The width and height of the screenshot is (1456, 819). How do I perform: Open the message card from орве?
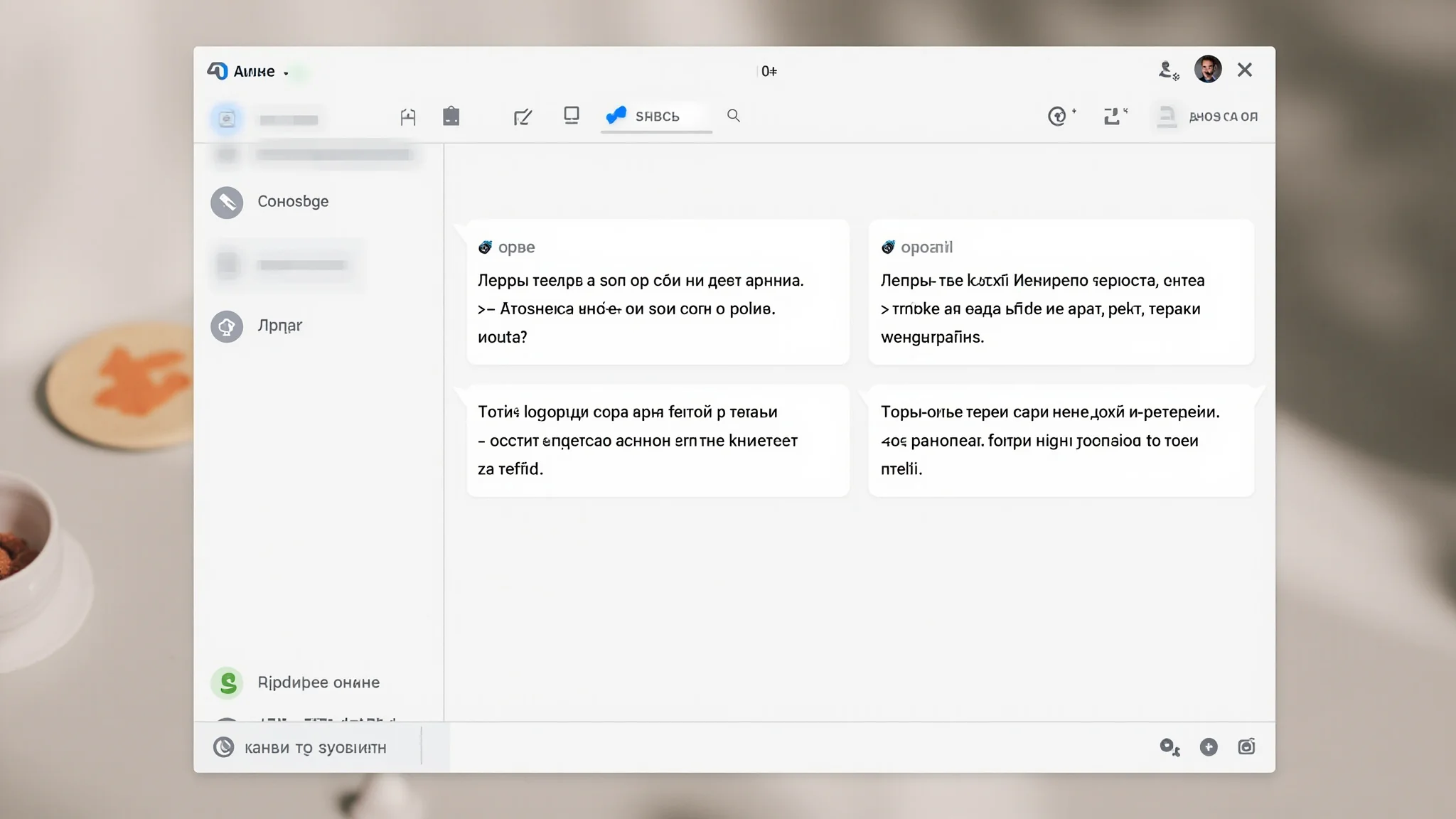[x=658, y=292]
